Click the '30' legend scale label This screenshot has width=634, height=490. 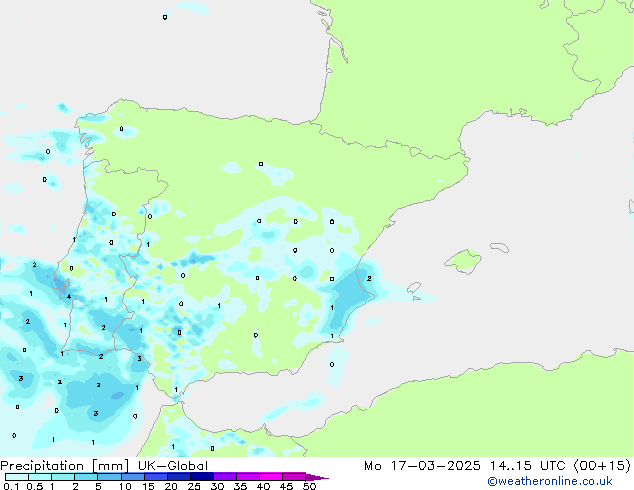(217, 486)
